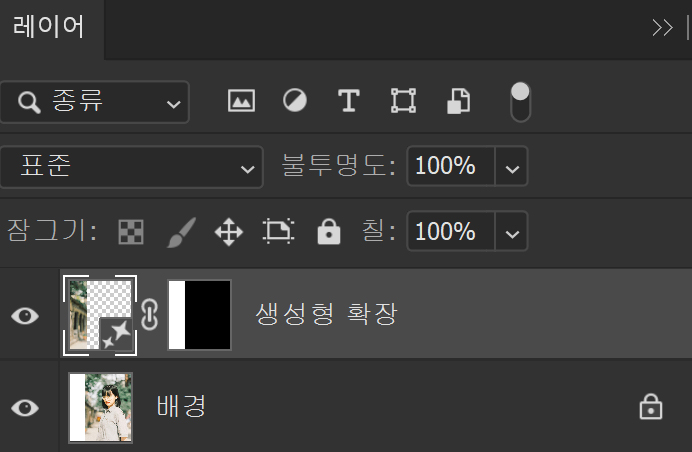Filter for adjustment layers icon
This screenshot has height=452, width=692.
point(295,100)
